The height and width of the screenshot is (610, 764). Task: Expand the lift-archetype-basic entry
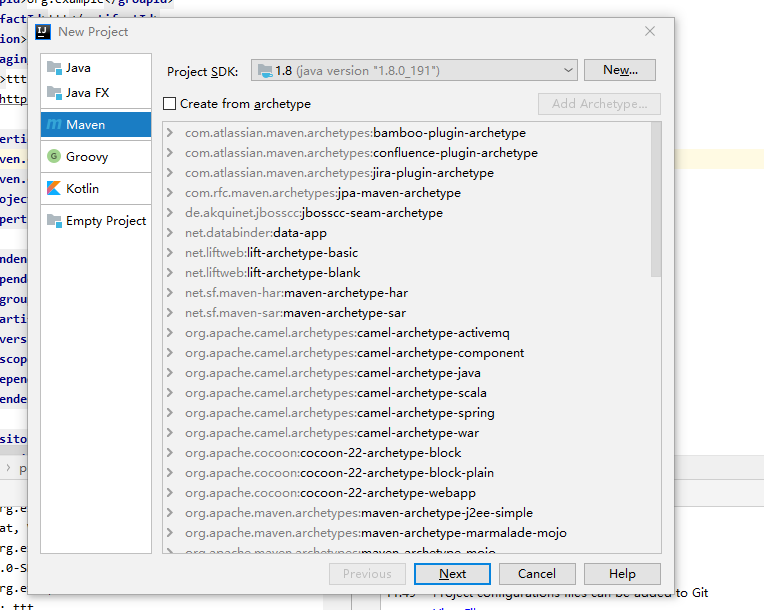click(x=170, y=252)
